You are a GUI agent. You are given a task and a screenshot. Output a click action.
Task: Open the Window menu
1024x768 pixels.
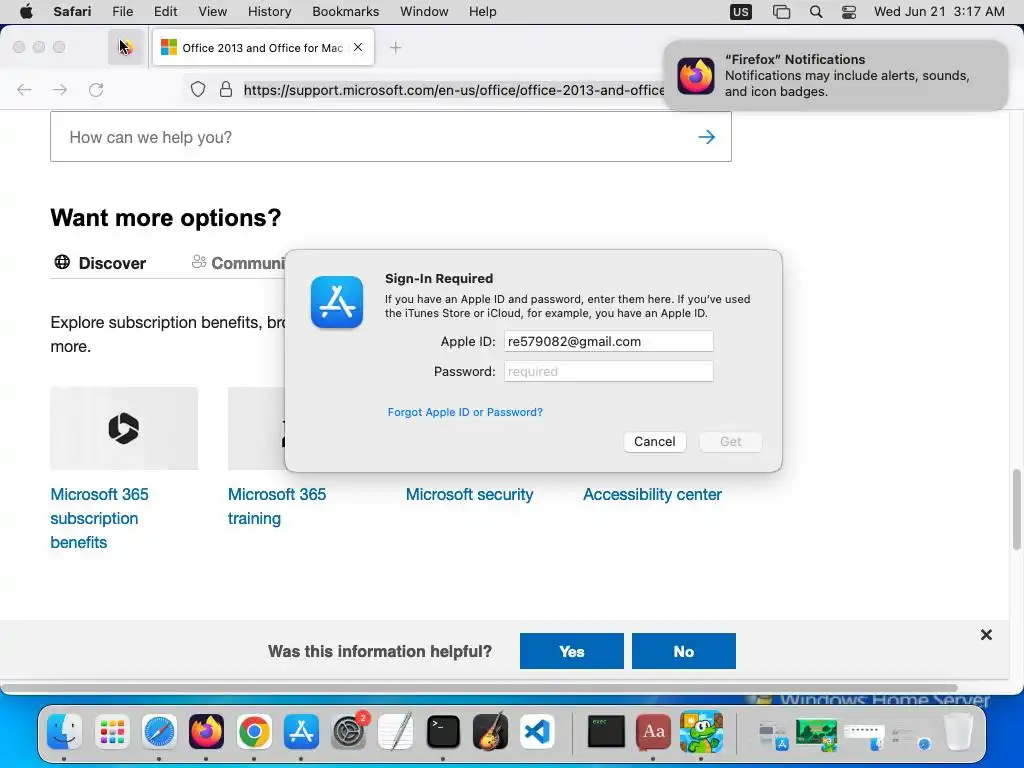coord(424,11)
